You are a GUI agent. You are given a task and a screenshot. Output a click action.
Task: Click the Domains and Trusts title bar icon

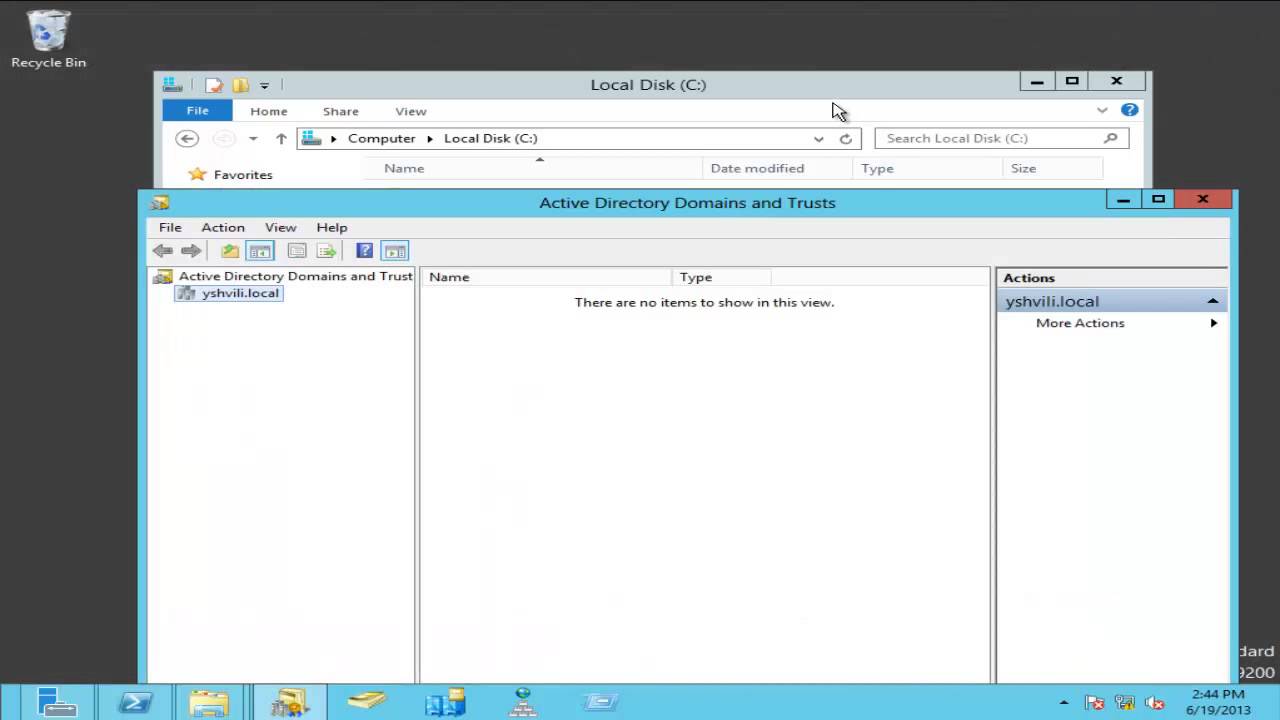coord(160,203)
